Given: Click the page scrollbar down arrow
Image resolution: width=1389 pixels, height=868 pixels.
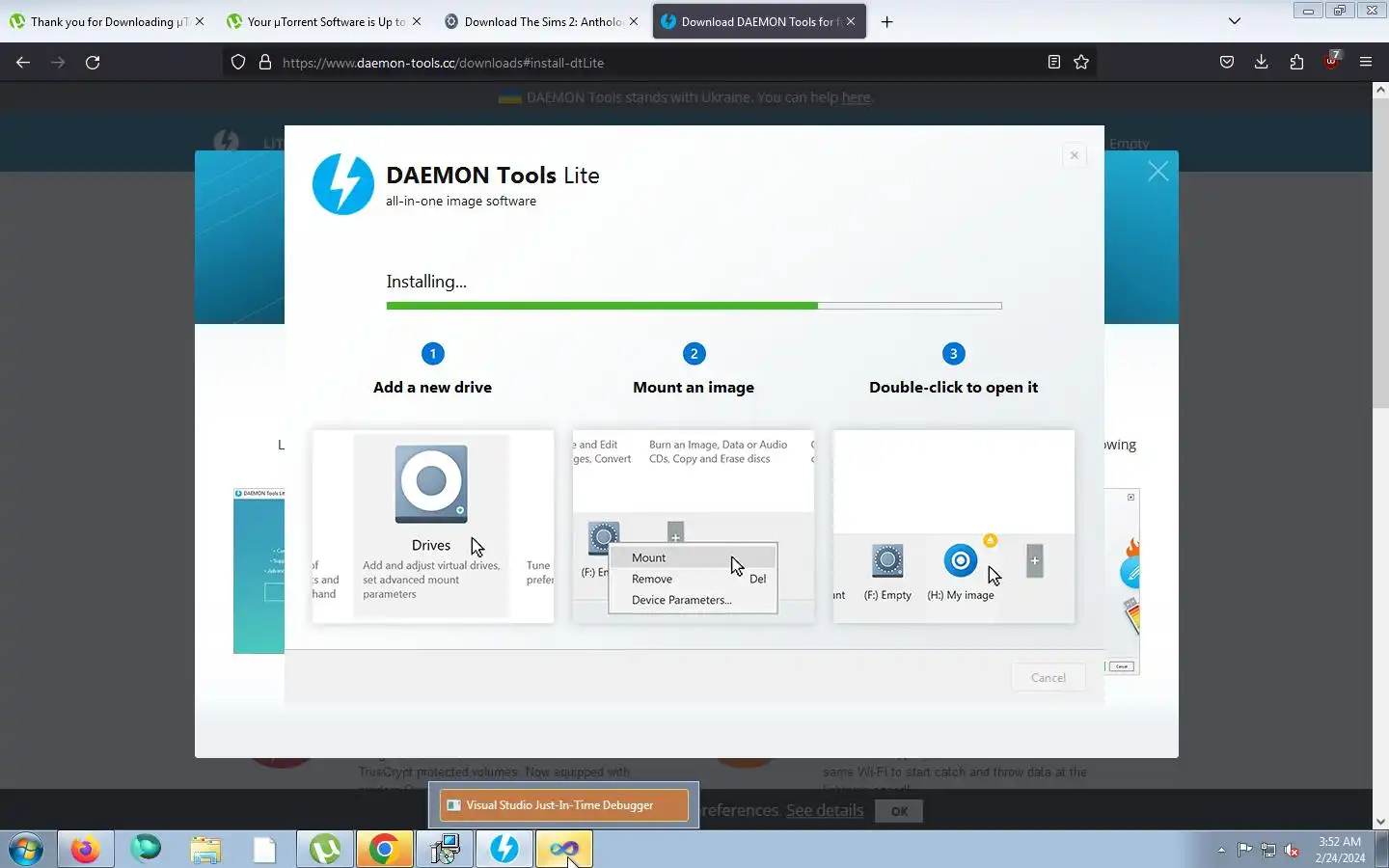Looking at the screenshot, I should tap(1380, 822).
